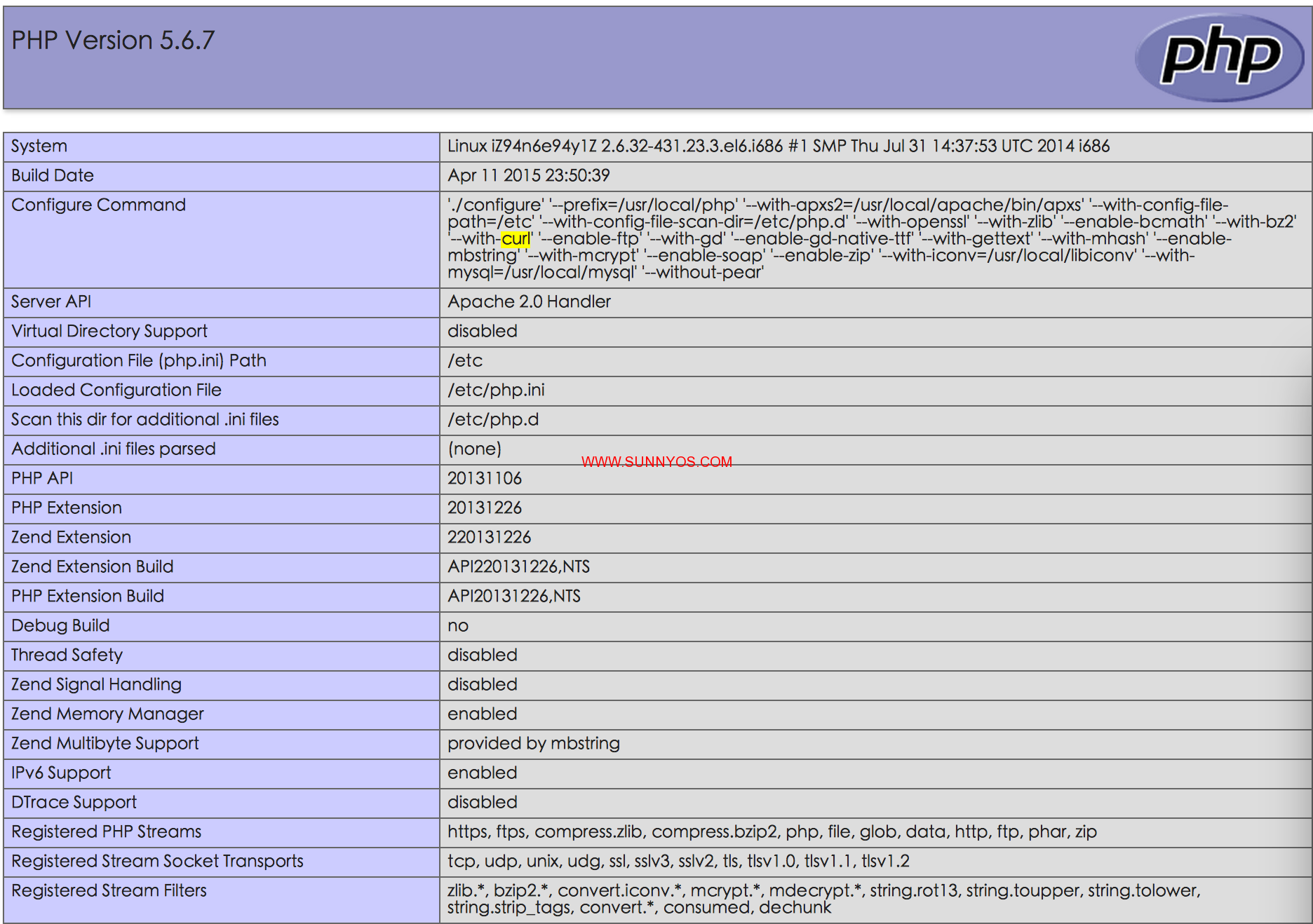Select the 20131106 value
Image resolution: width=1313 pixels, height=924 pixels.
[485, 479]
